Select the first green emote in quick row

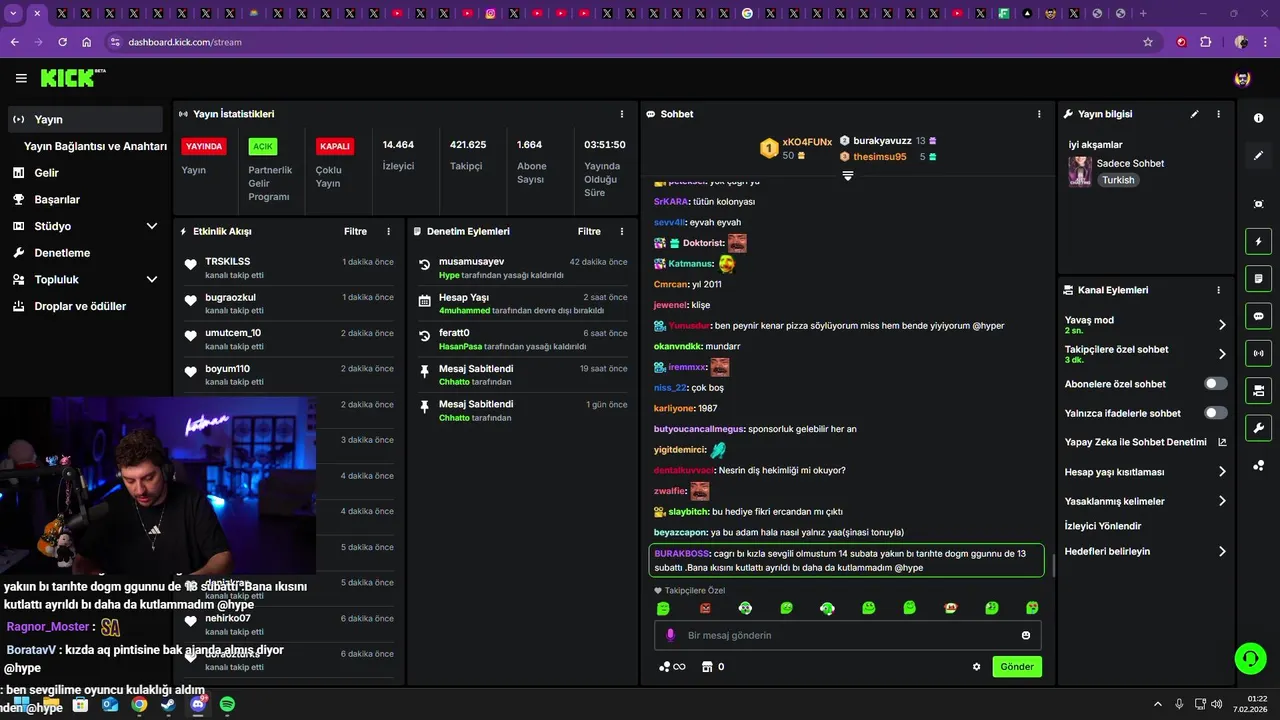[663, 608]
